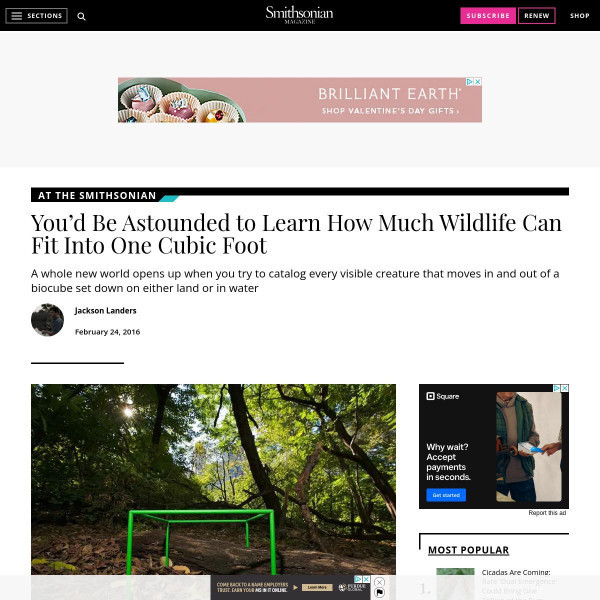Open the At The Smithsonian category

click(x=97, y=196)
